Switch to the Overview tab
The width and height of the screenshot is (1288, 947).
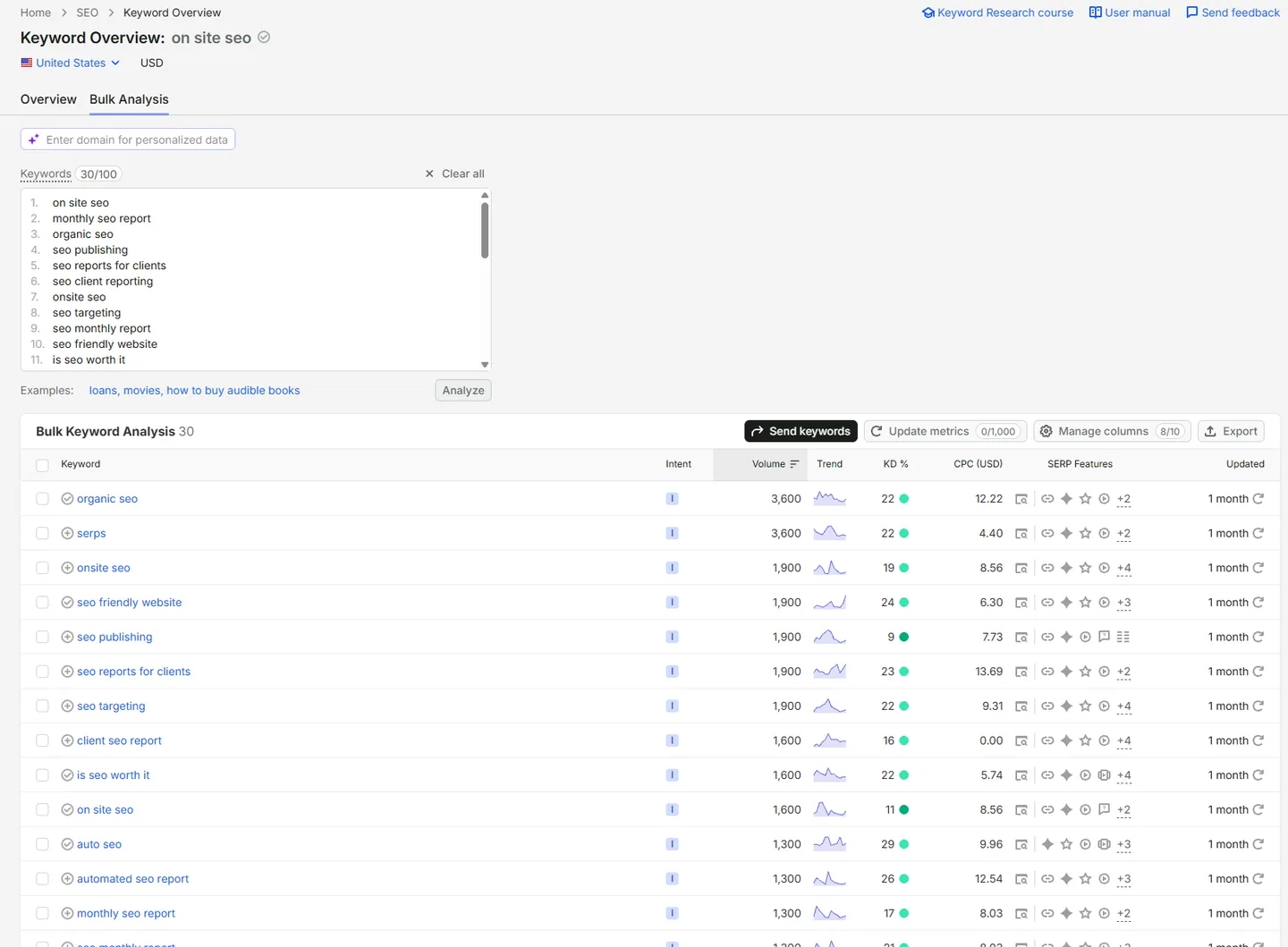click(x=48, y=99)
